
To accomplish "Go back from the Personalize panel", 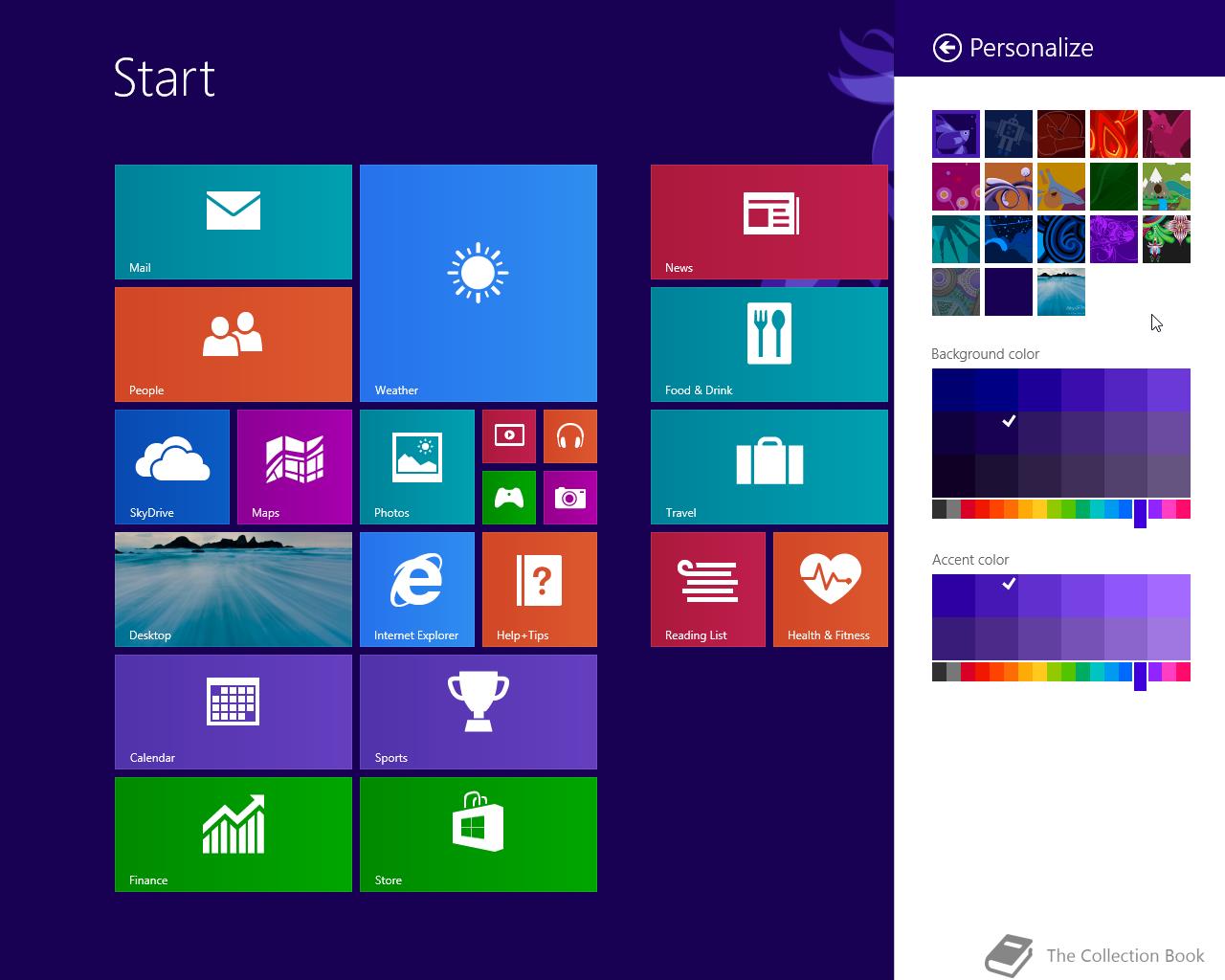I will click(x=947, y=48).
